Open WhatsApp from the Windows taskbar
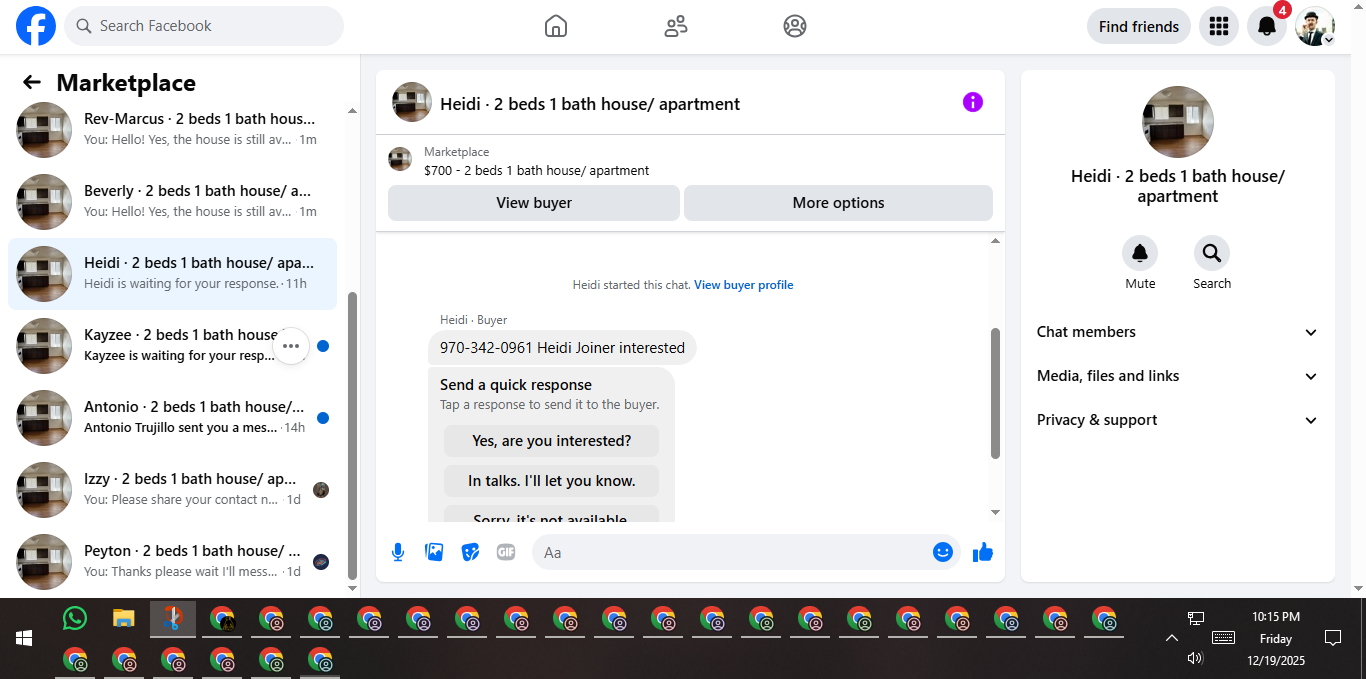This screenshot has height=679, width=1366. (75, 618)
